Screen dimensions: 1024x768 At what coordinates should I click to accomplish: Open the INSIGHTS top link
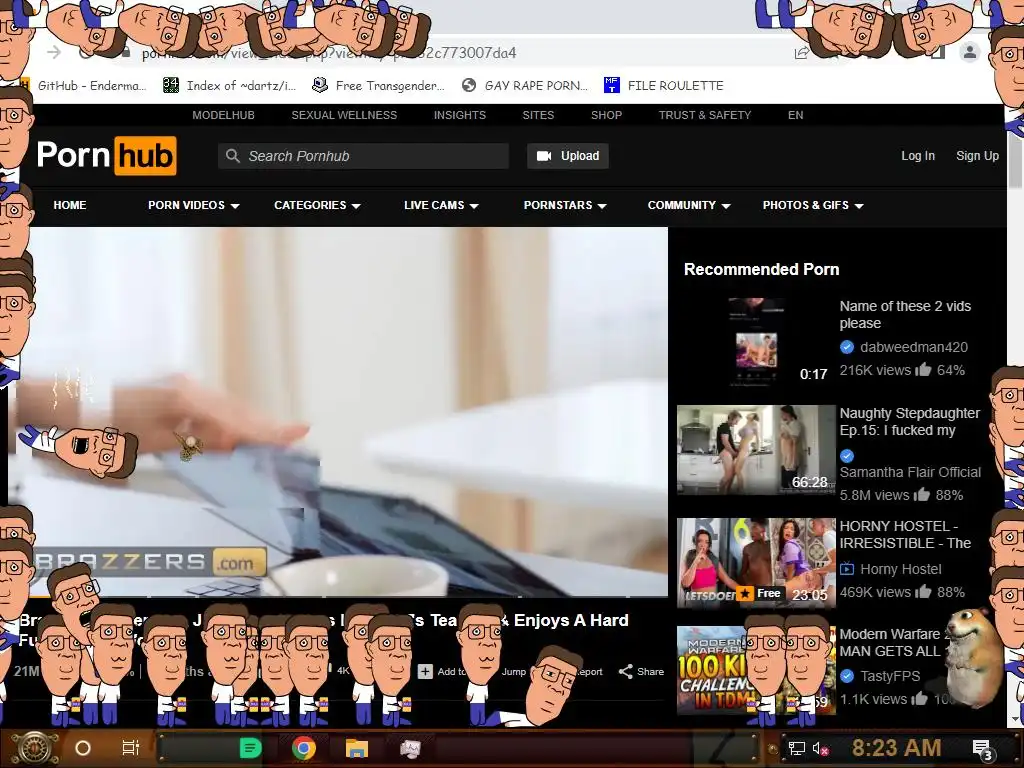click(x=460, y=115)
